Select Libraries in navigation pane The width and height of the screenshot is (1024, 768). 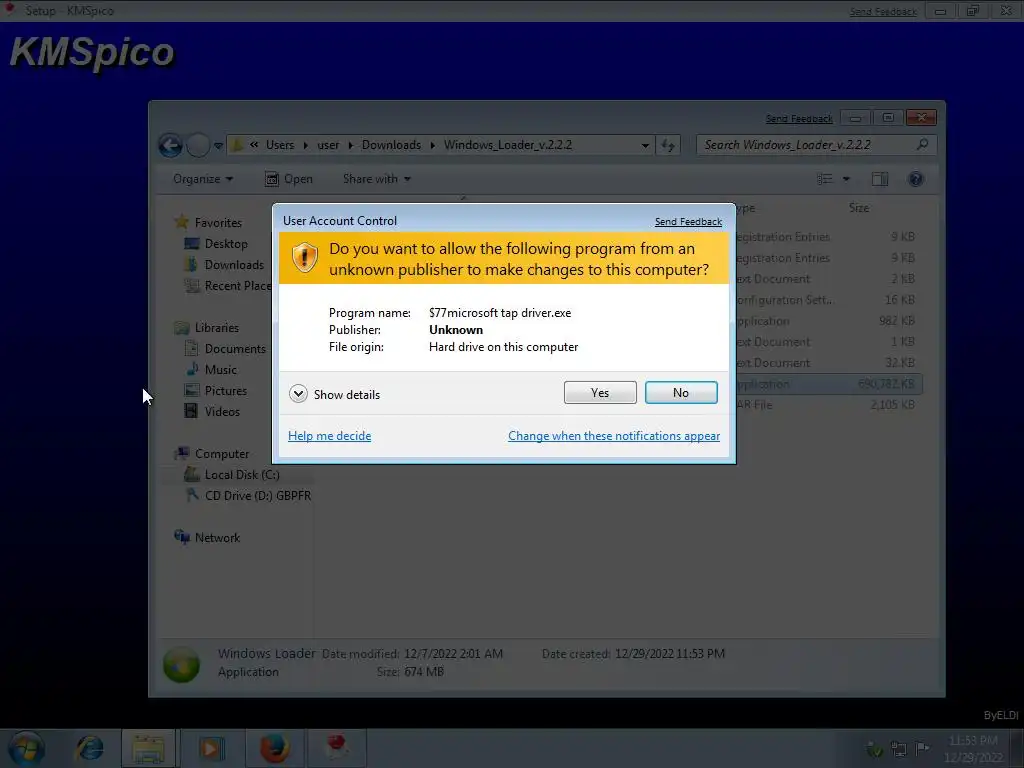coord(216,328)
